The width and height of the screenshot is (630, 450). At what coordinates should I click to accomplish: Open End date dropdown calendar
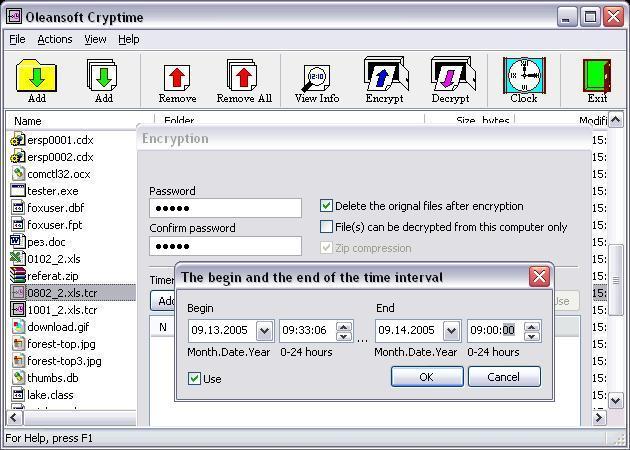pos(451,331)
